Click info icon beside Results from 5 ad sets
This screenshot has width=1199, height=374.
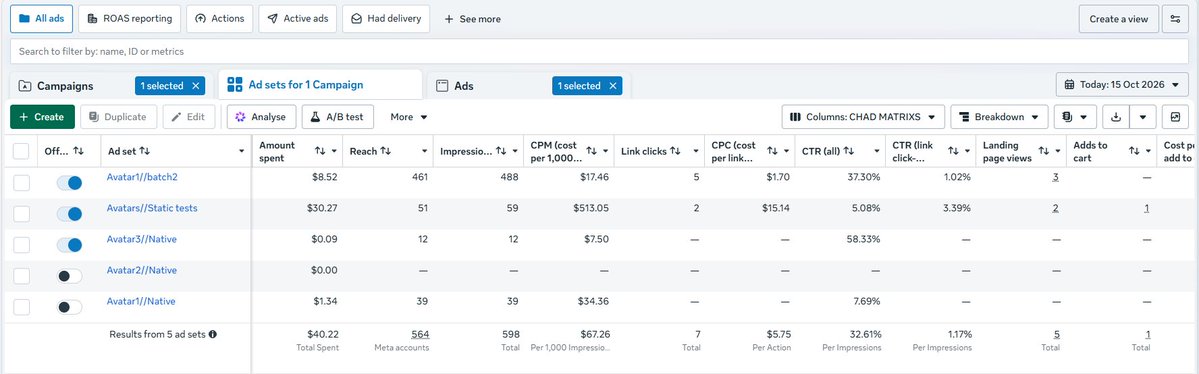[213, 334]
